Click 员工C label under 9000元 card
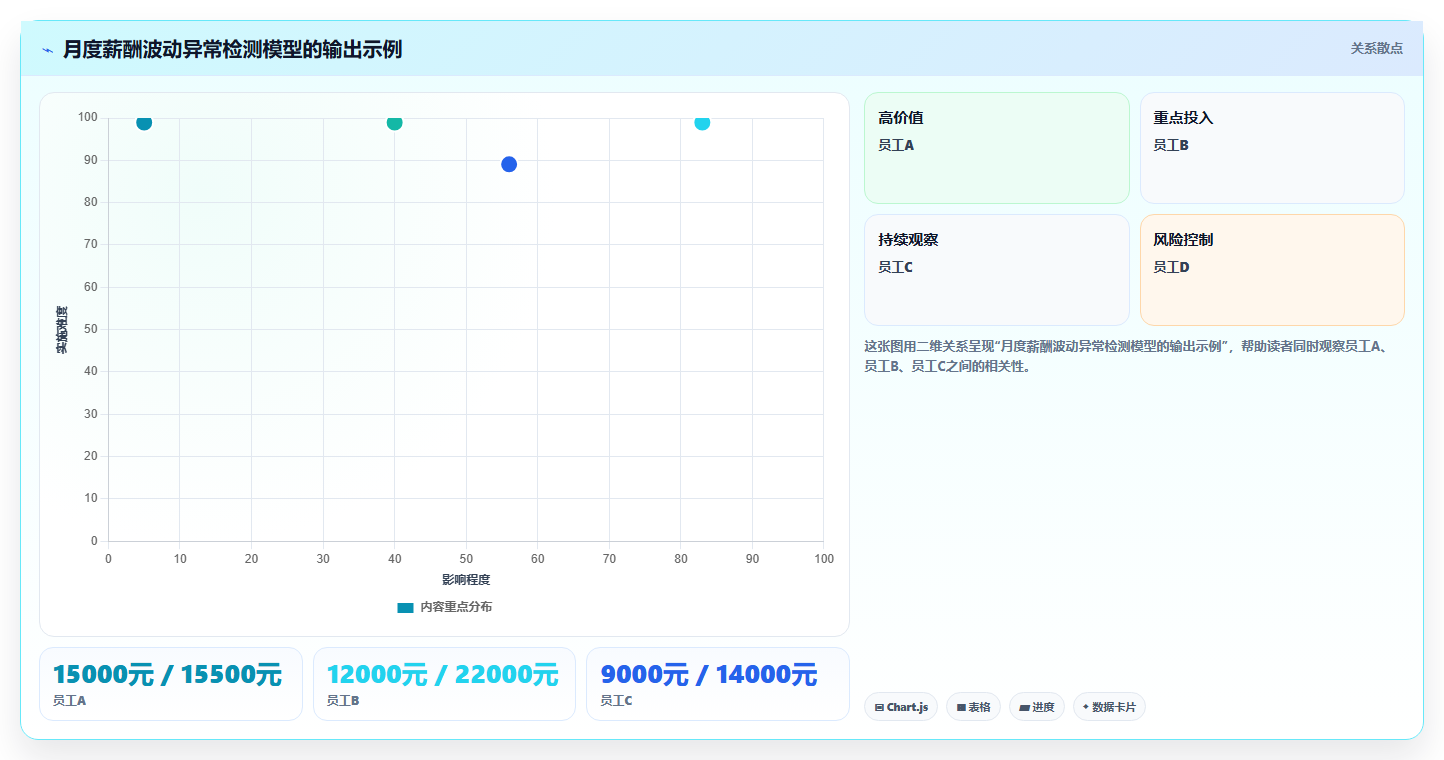The height and width of the screenshot is (760, 1444). (616, 701)
